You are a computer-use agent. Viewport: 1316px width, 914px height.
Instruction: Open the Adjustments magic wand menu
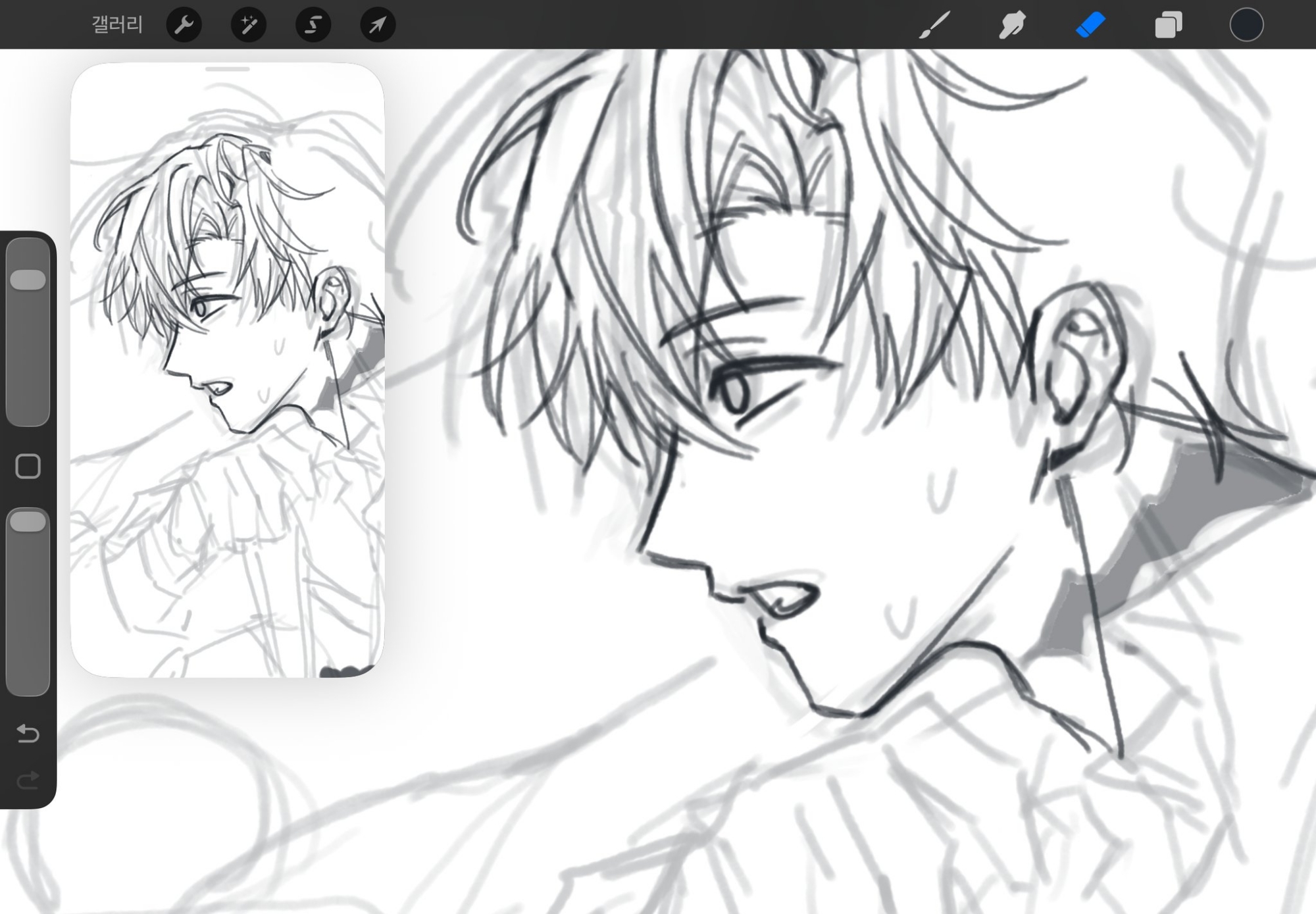pyautogui.click(x=249, y=25)
